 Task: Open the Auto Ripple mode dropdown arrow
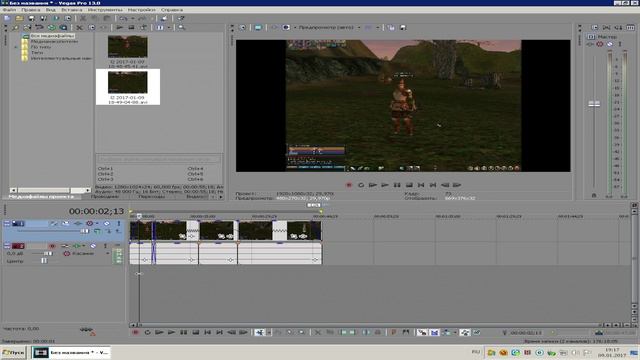point(455,333)
